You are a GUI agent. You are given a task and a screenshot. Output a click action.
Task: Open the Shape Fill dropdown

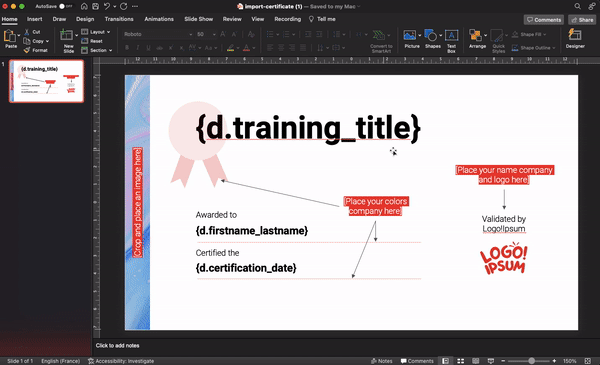click(x=545, y=34)
